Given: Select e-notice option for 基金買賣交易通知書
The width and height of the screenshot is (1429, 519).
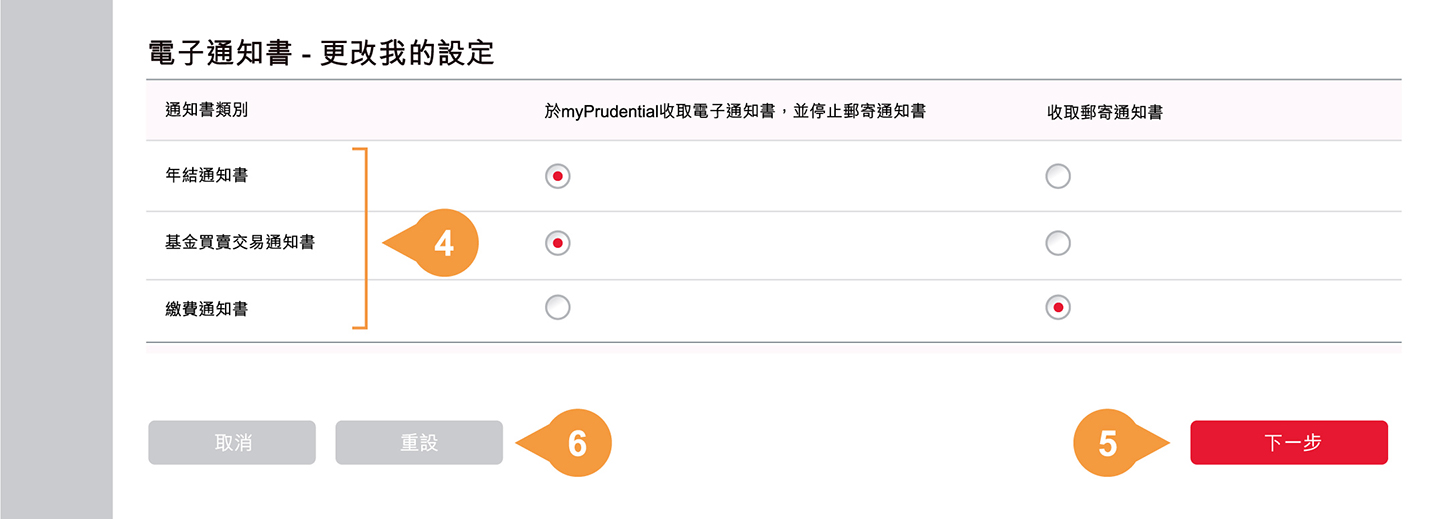Looking at the screenshot, I should click(x=558, y=243).
